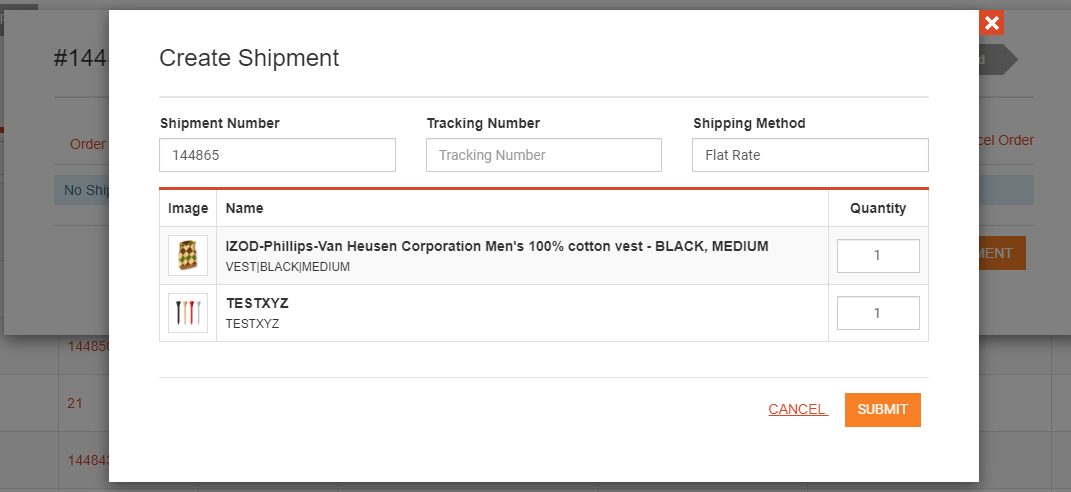This screenshot has width=1071, height=492.
Task: Click the Name column header
Action: pos(245,208)
